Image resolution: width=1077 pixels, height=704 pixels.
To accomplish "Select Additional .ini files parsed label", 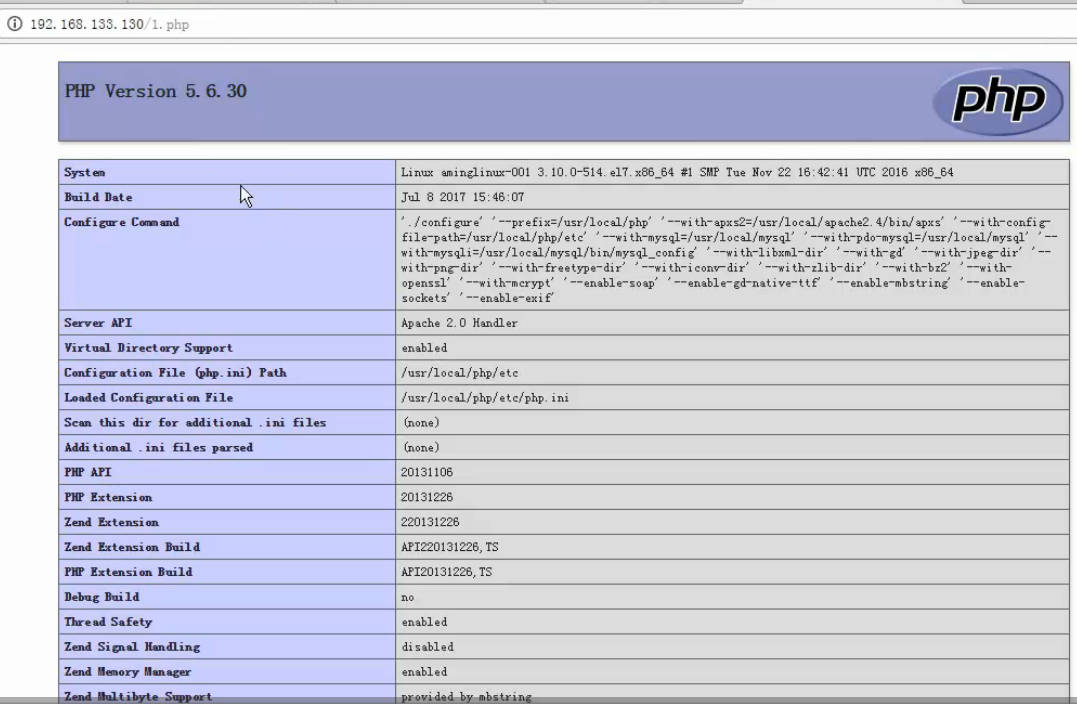I will [159, 447].
